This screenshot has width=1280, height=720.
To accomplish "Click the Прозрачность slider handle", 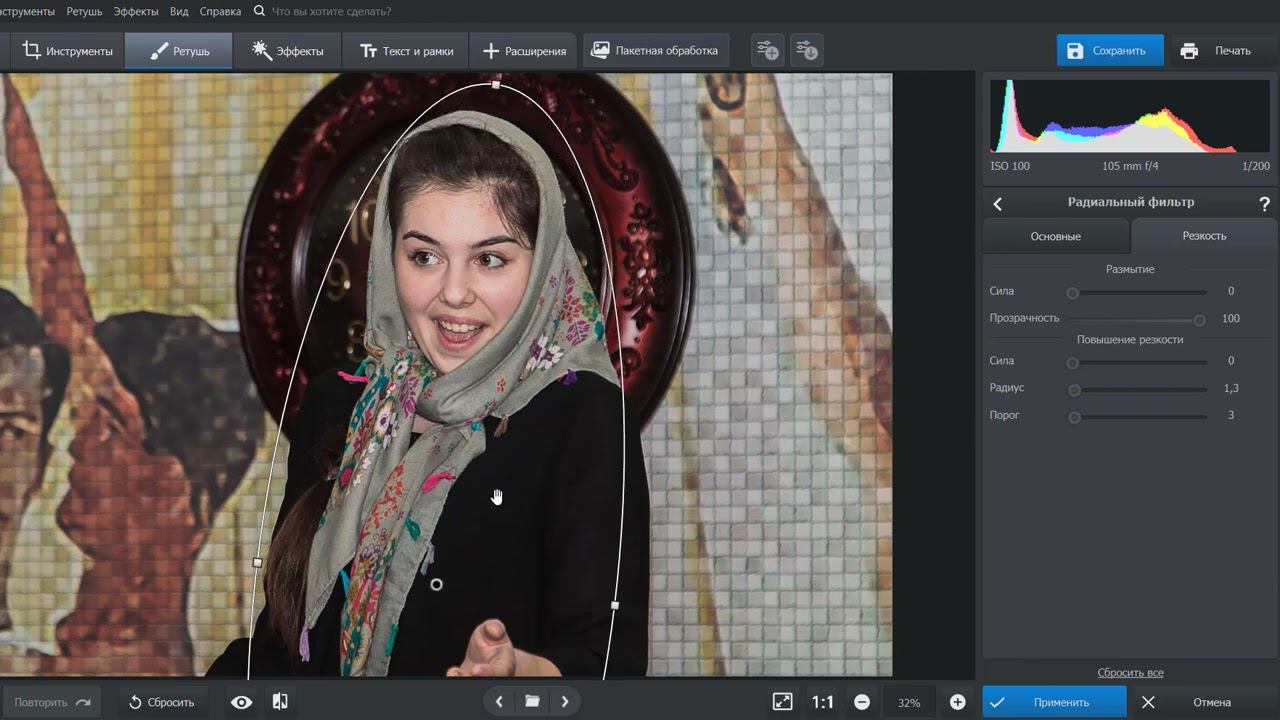I will click(x=1199, y=320).
